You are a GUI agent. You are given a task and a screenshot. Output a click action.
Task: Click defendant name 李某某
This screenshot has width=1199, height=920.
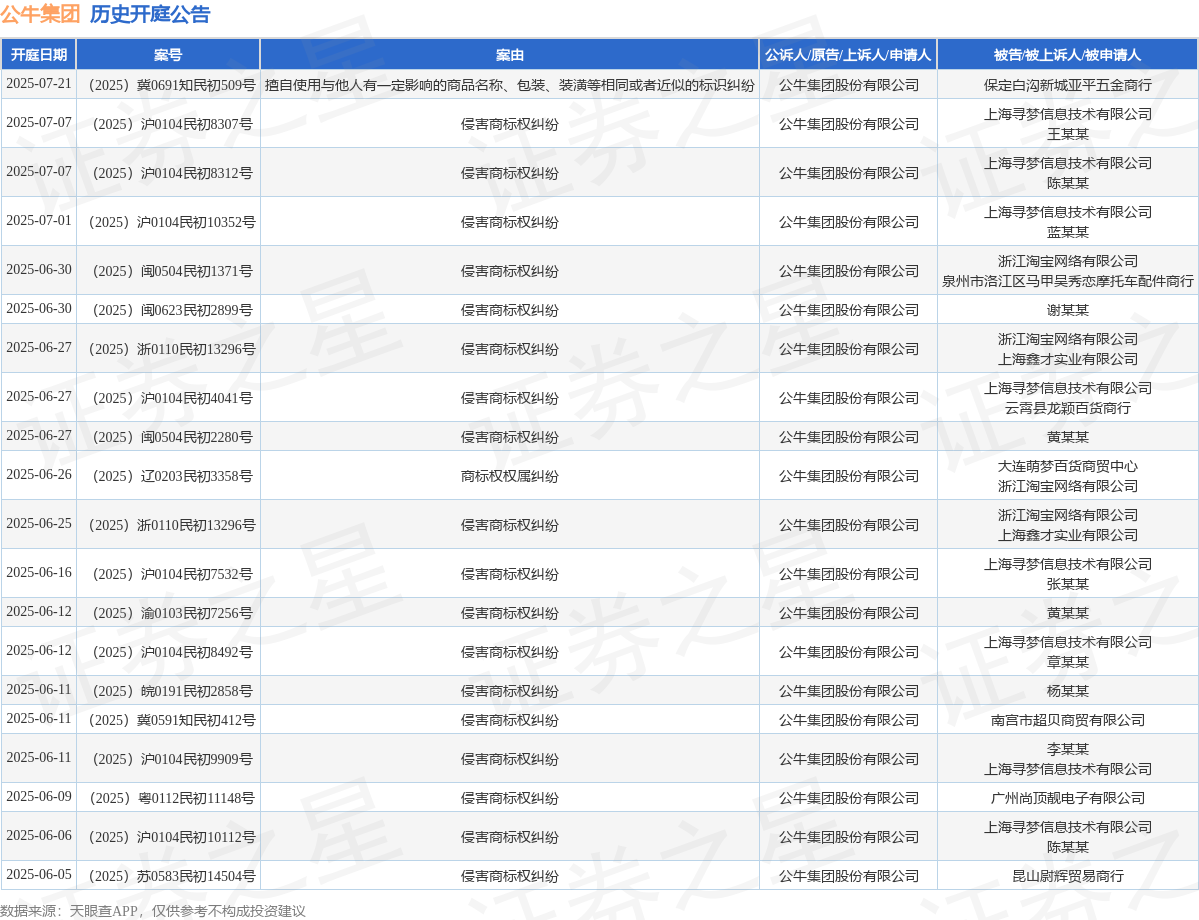pyautogui.click(x=1067, y=749)
